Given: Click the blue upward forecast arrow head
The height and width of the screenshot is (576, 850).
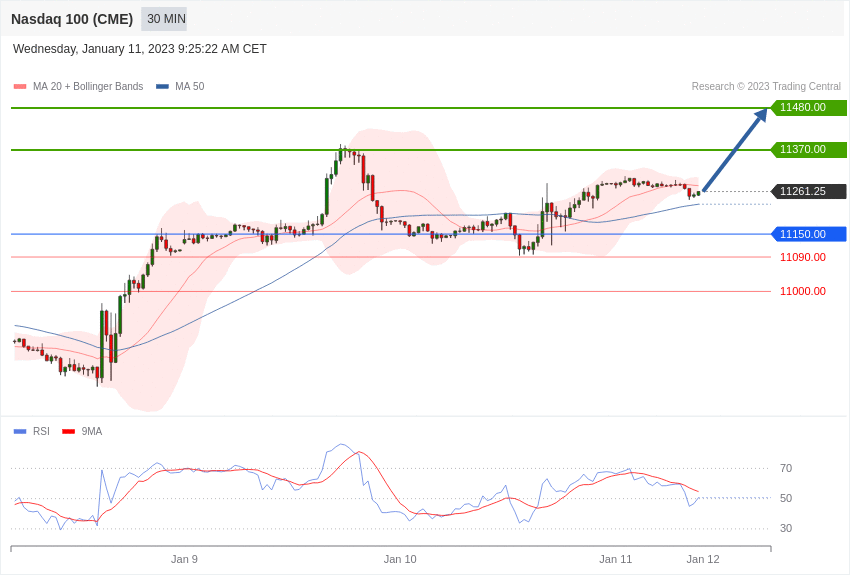Looking at the screenshot, I should tap(760, 115).
